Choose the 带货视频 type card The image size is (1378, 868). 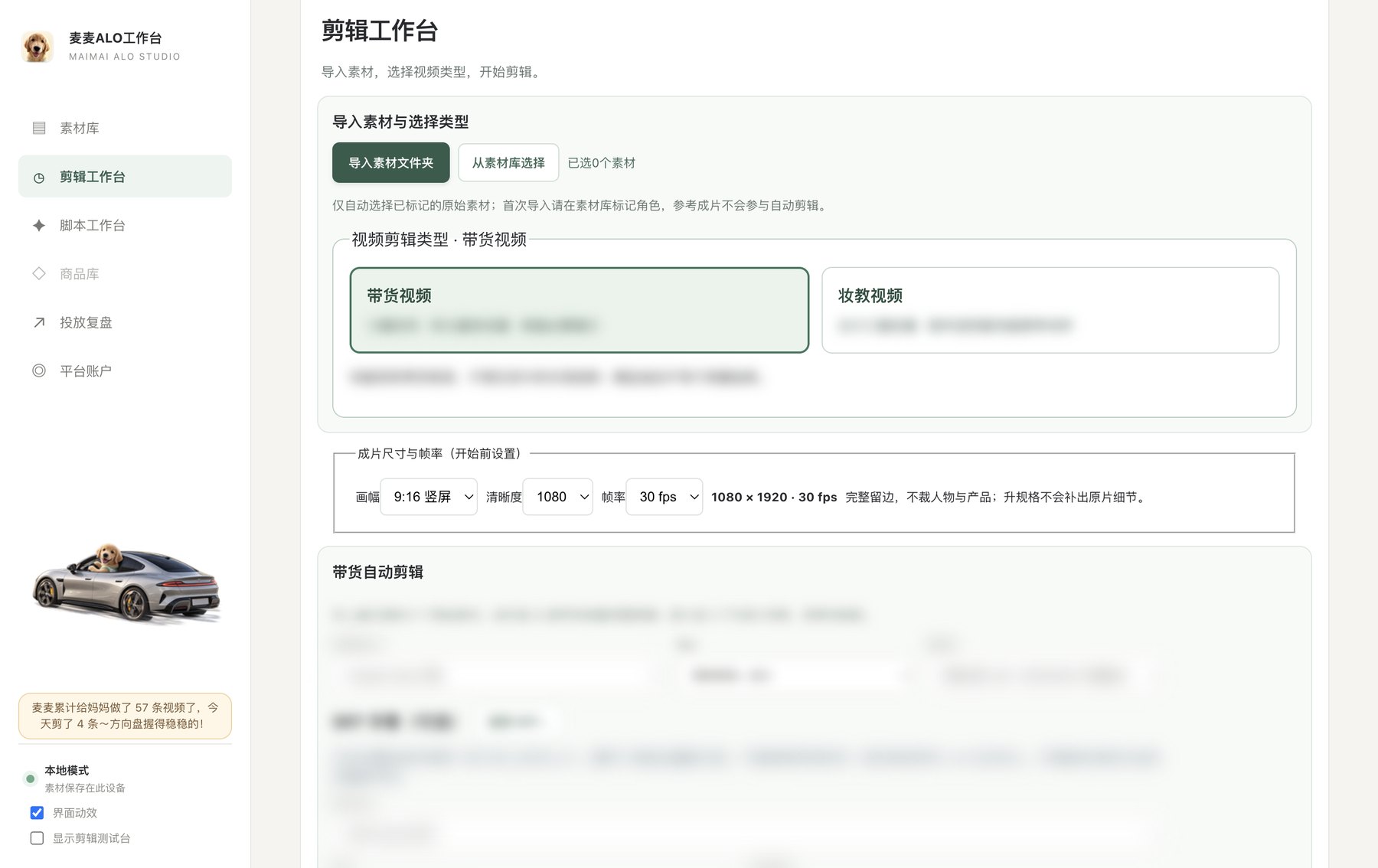click(x=580, y=310)
